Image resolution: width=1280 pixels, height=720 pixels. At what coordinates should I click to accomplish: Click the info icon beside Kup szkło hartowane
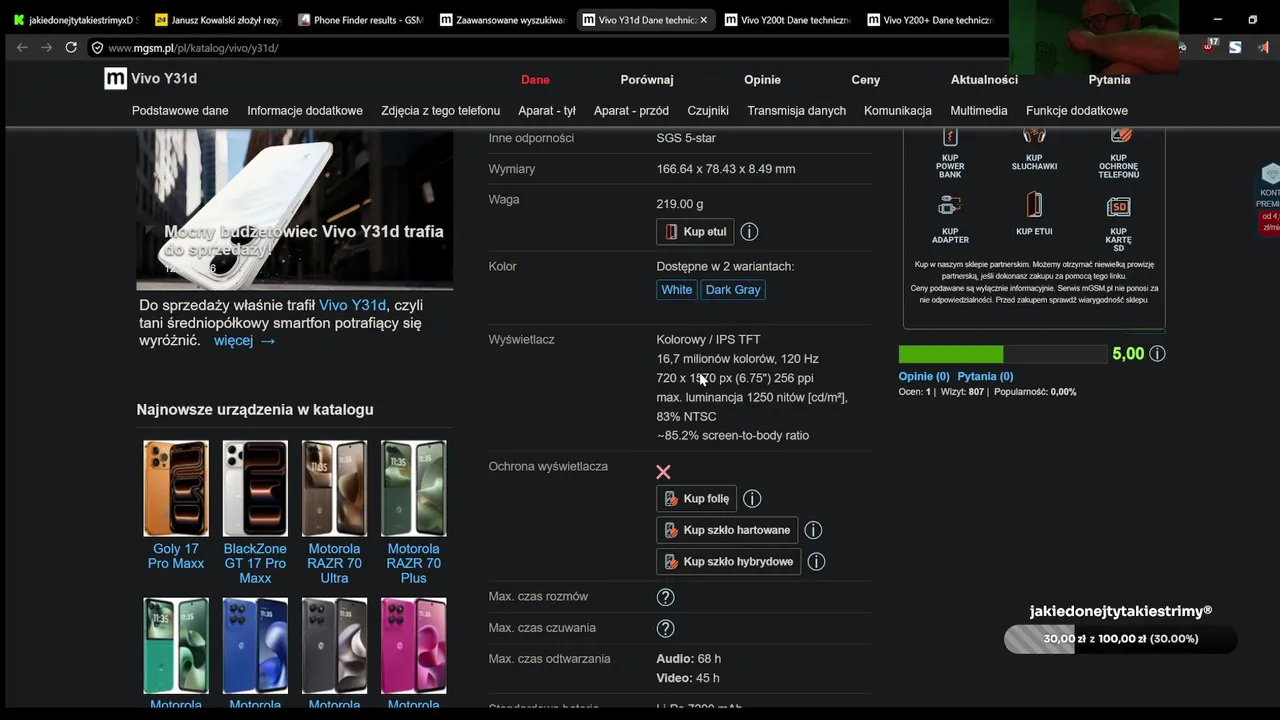[x=813, y=530]
